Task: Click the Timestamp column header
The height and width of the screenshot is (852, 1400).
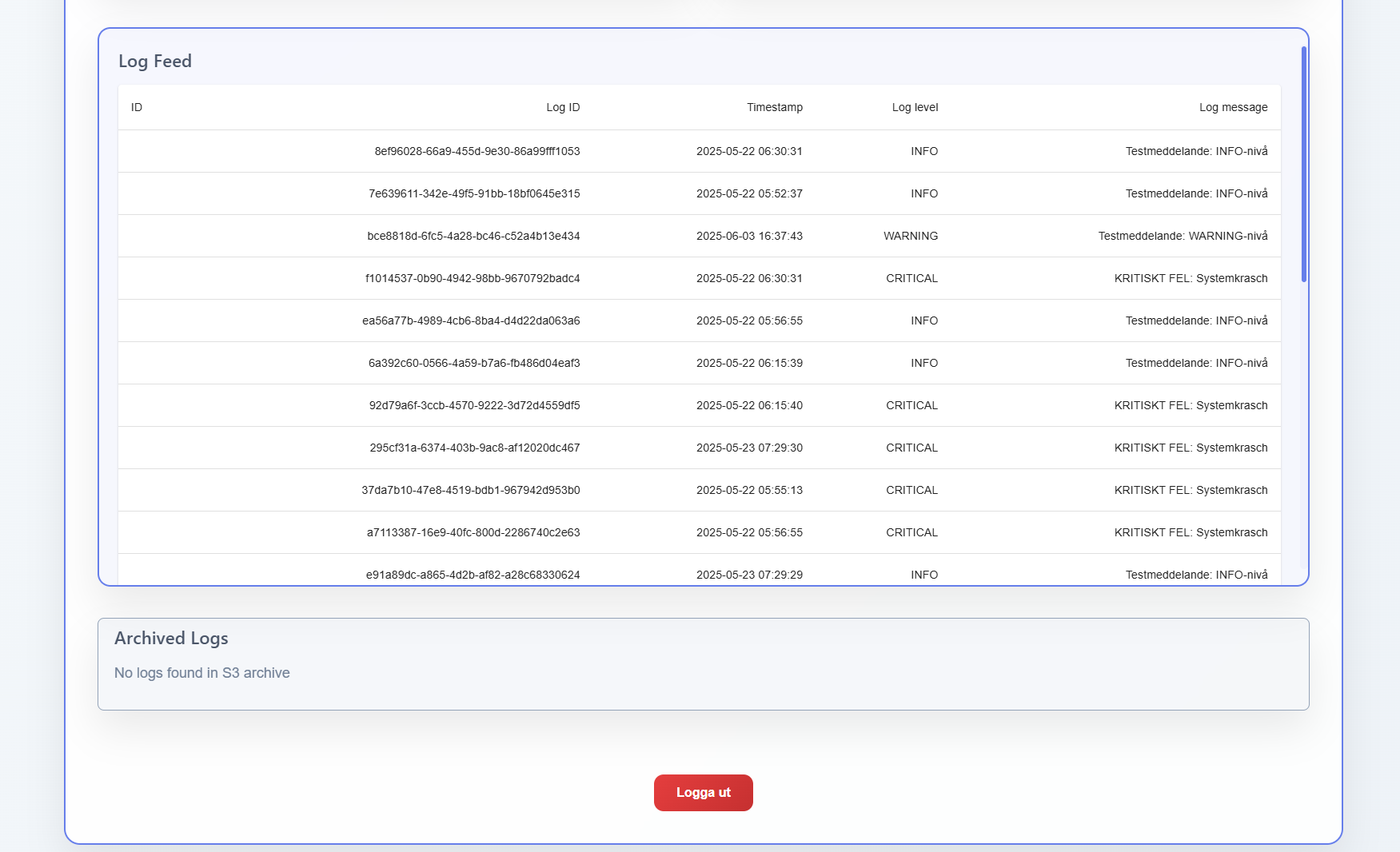Action: click(774, 107)
